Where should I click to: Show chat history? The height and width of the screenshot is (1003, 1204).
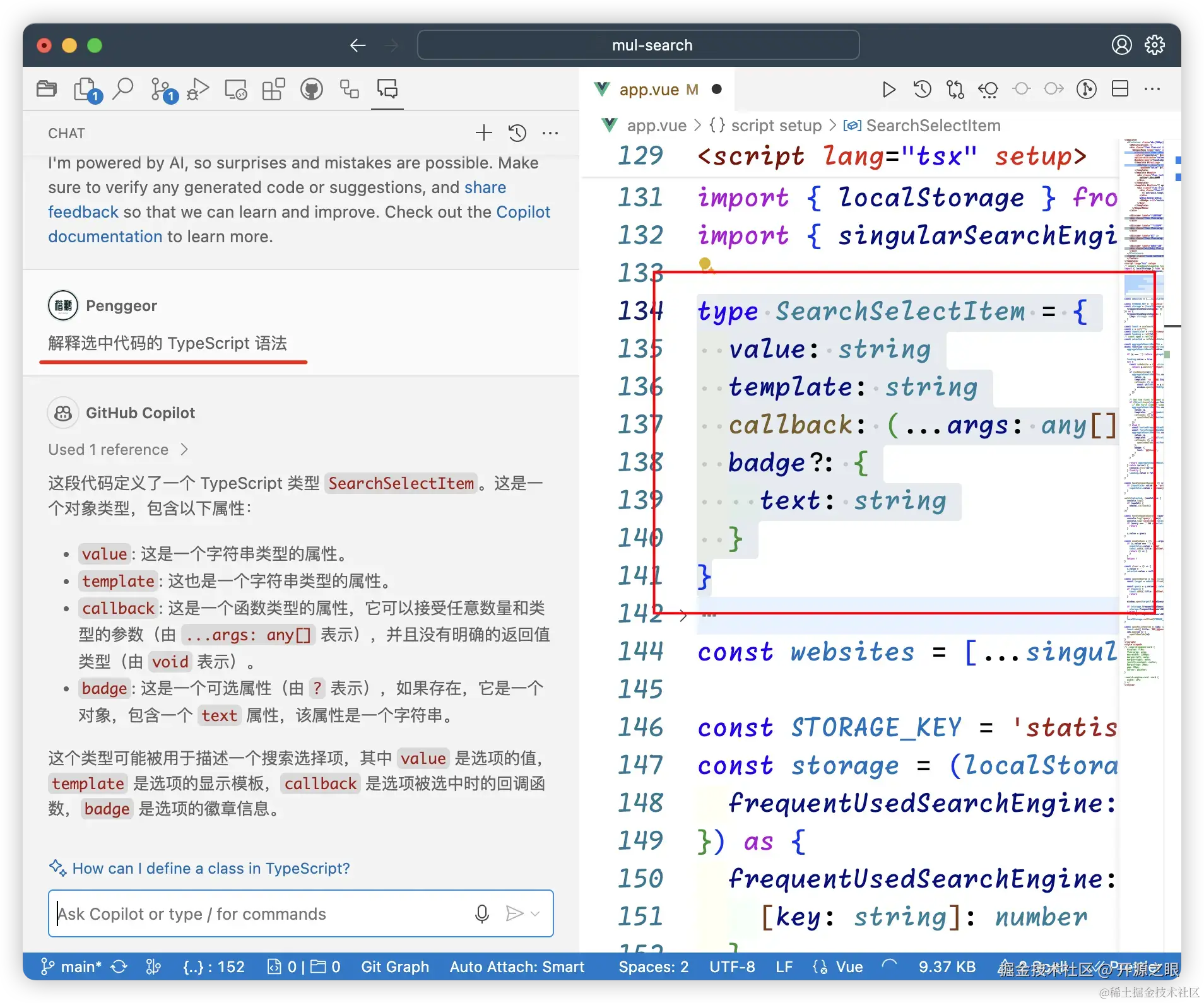517,133
